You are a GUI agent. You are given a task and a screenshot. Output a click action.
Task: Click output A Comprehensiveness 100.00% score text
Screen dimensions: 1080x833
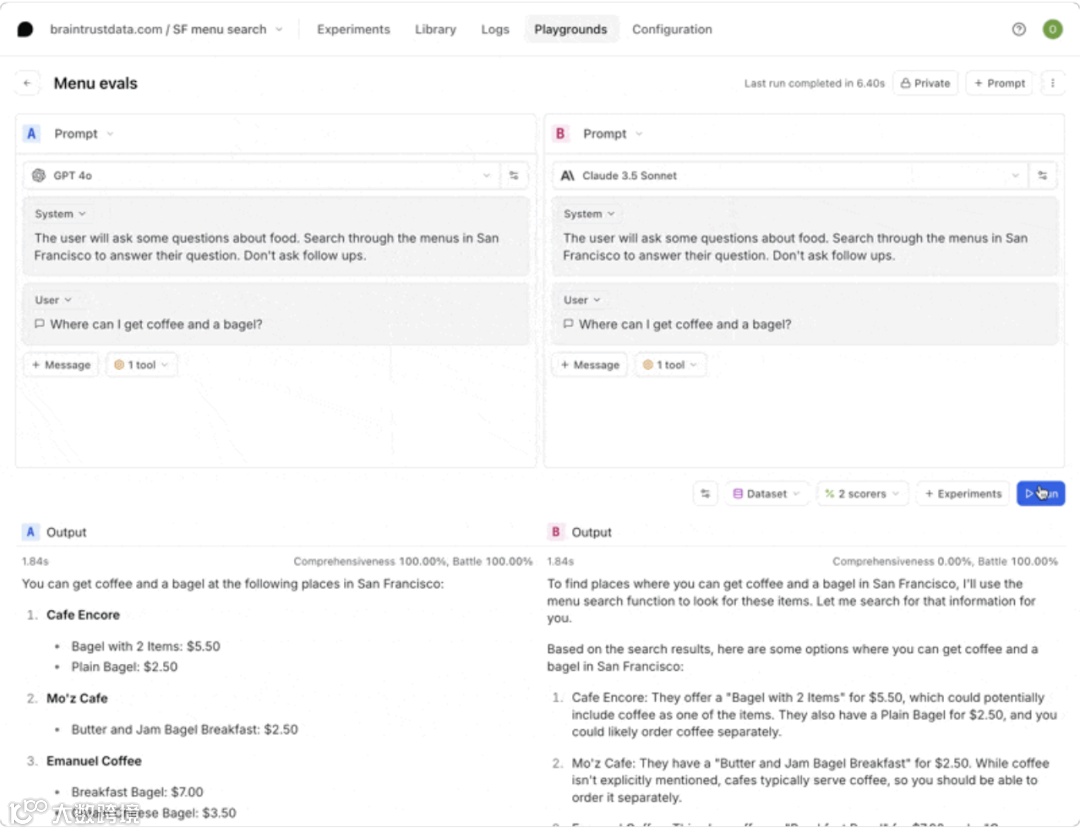click(370, 562)
